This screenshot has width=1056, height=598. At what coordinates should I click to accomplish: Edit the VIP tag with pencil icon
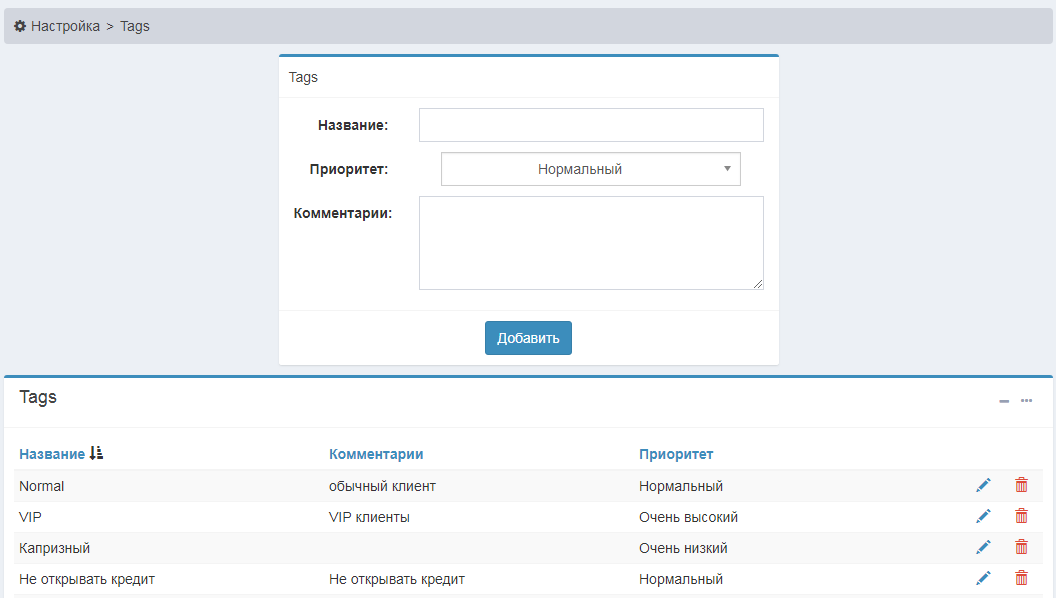[x=983, y=516]
